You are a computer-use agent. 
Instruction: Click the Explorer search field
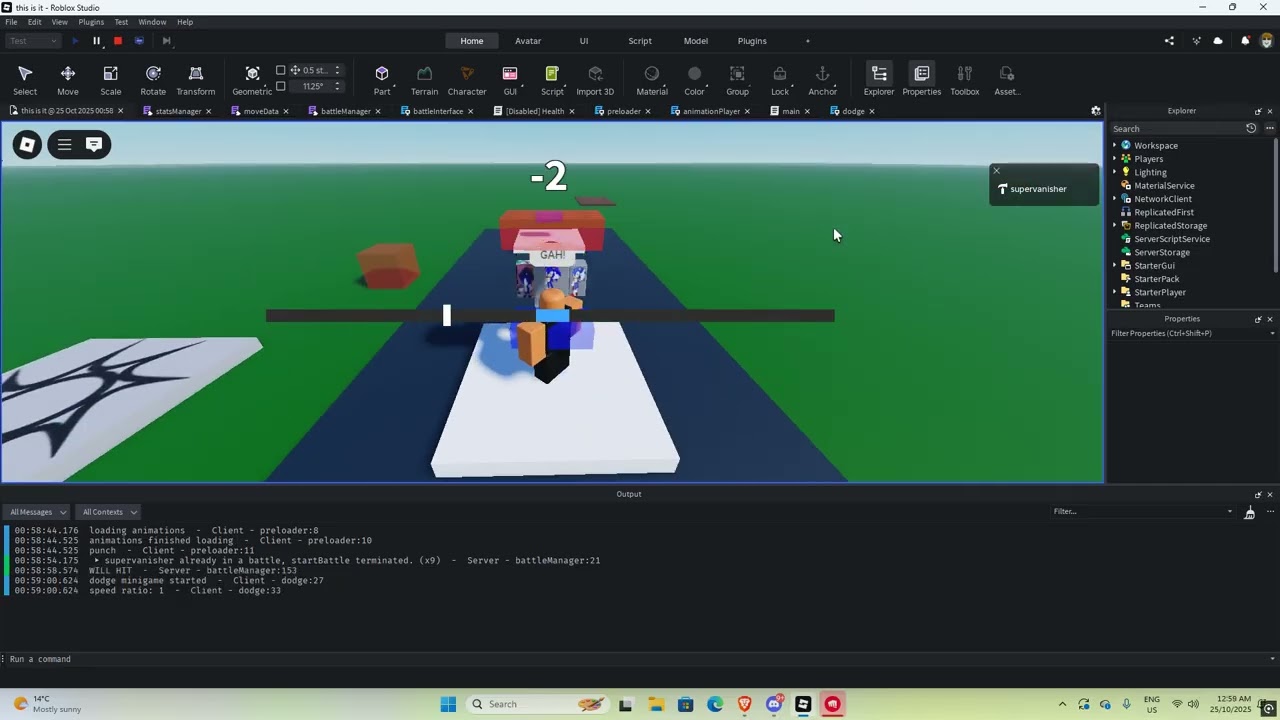point(1176,128)
